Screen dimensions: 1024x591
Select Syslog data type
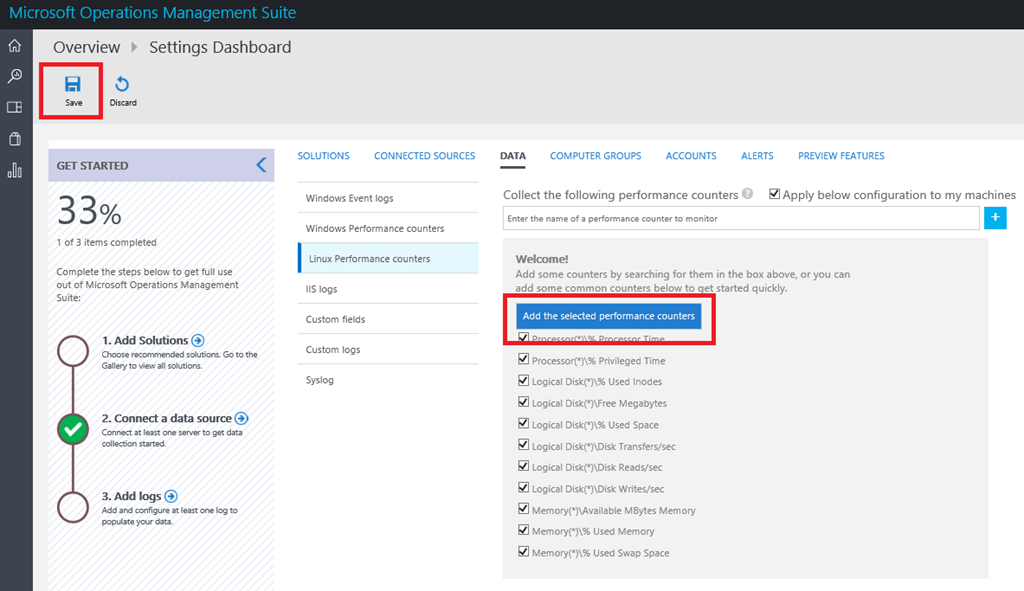[x=388, y=379]
